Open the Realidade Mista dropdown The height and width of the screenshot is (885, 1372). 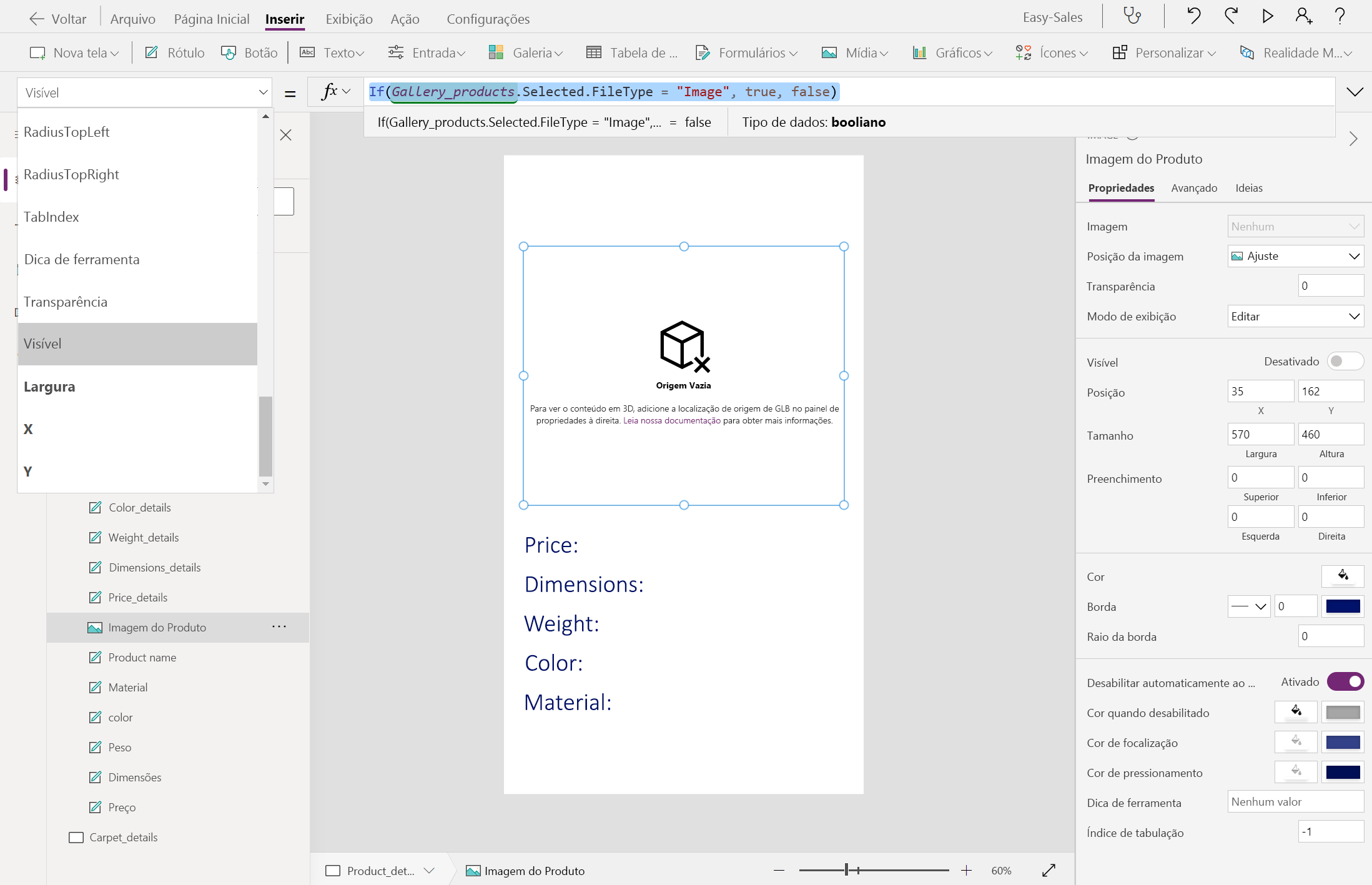(x=1296, y=53)
